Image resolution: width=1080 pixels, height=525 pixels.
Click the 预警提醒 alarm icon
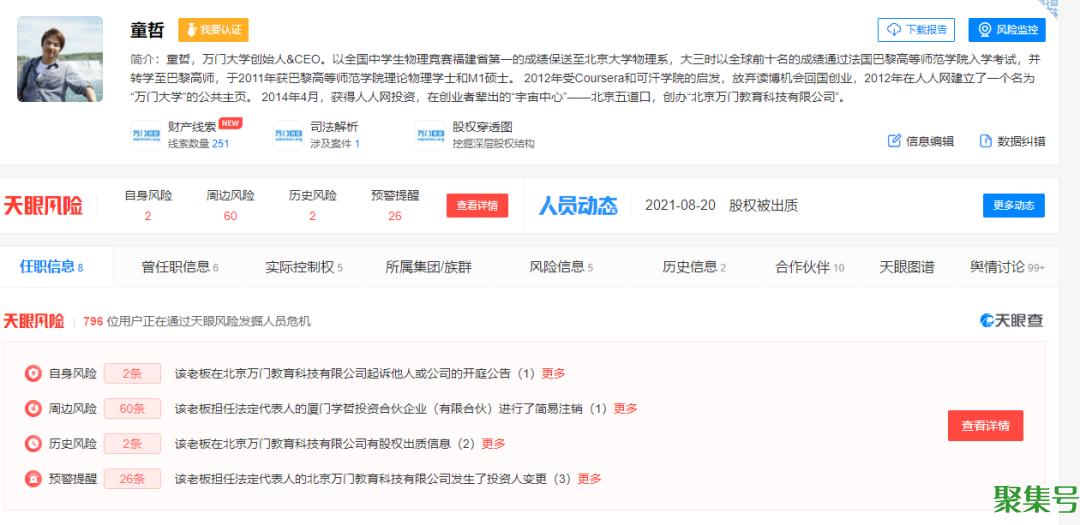pos(33,479)
